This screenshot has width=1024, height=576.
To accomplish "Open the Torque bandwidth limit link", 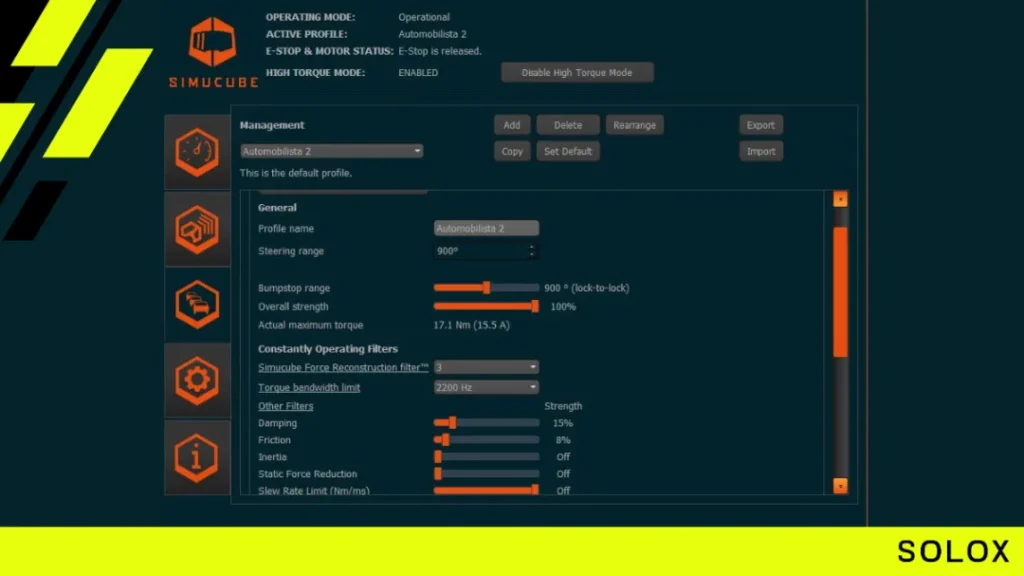I will pos(309,387).
